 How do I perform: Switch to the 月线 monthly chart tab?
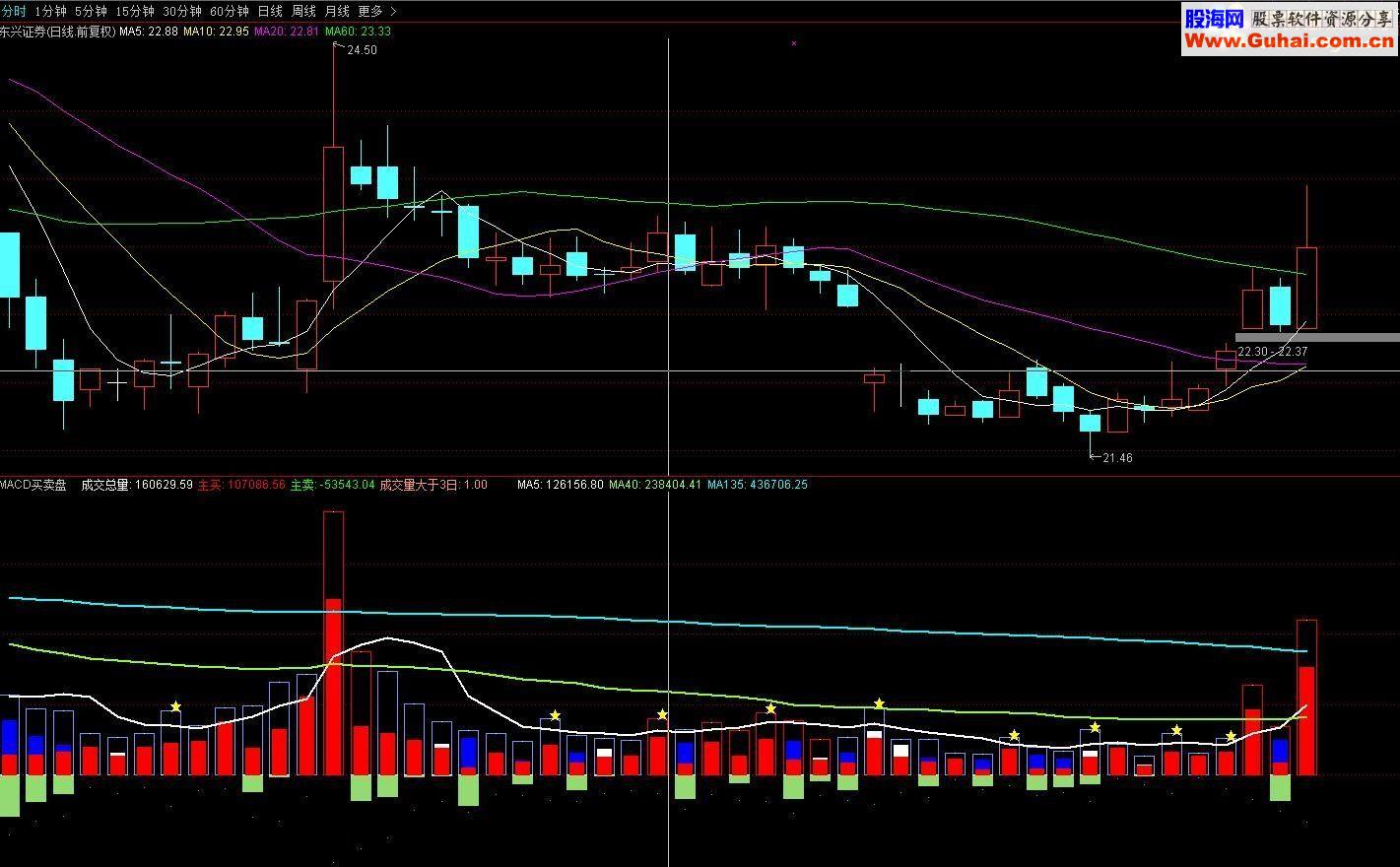click(x=337, y=11)
